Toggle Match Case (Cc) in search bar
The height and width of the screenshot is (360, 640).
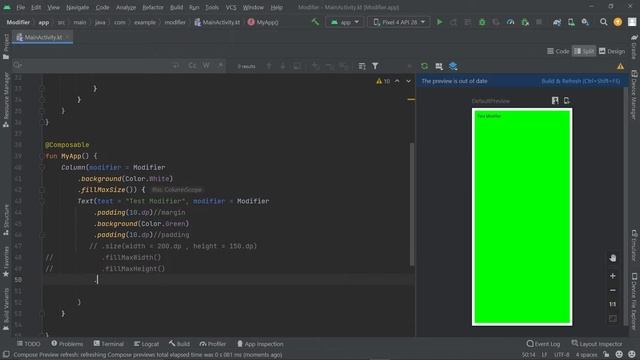click(x=192, y=66)
